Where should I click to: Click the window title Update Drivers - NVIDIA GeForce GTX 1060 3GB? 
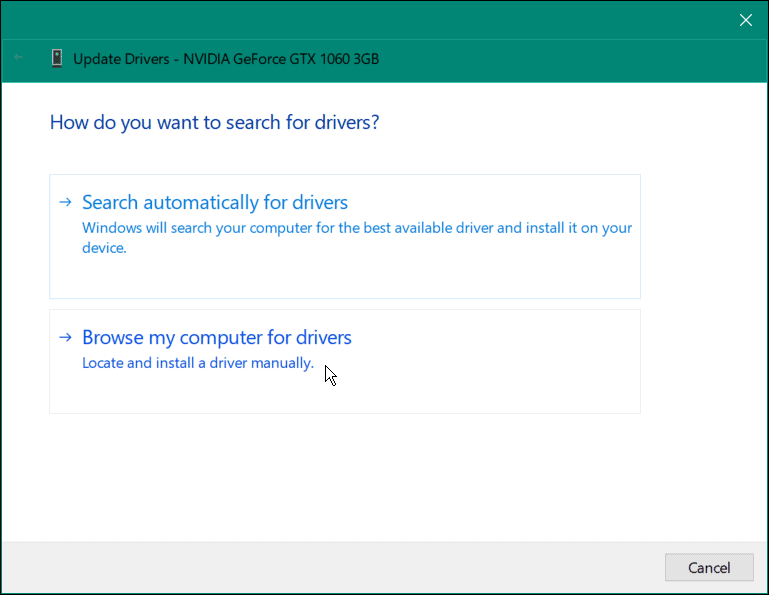[226, 59]
